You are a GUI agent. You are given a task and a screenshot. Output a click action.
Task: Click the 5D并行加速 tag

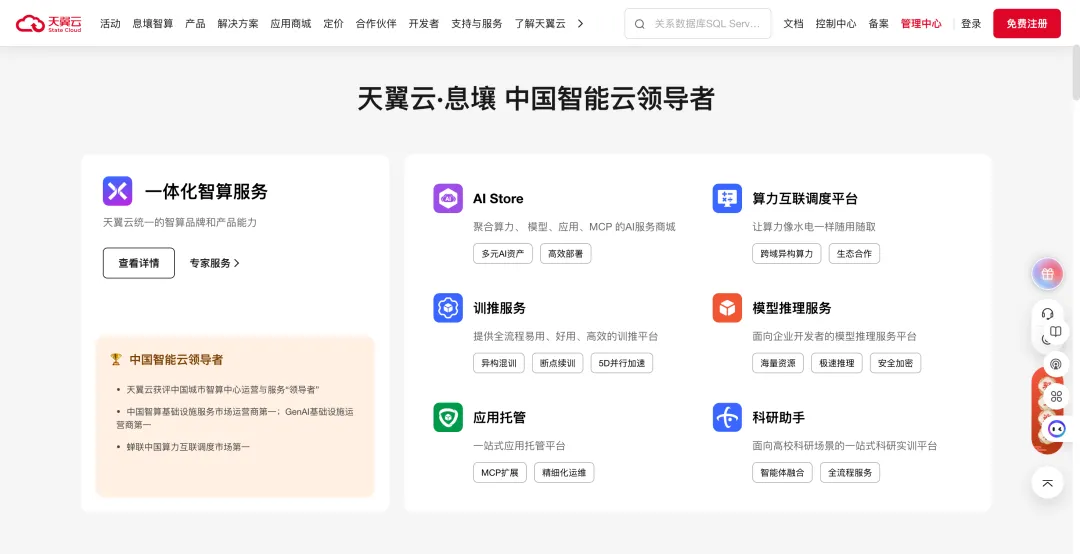pos(622,363)
